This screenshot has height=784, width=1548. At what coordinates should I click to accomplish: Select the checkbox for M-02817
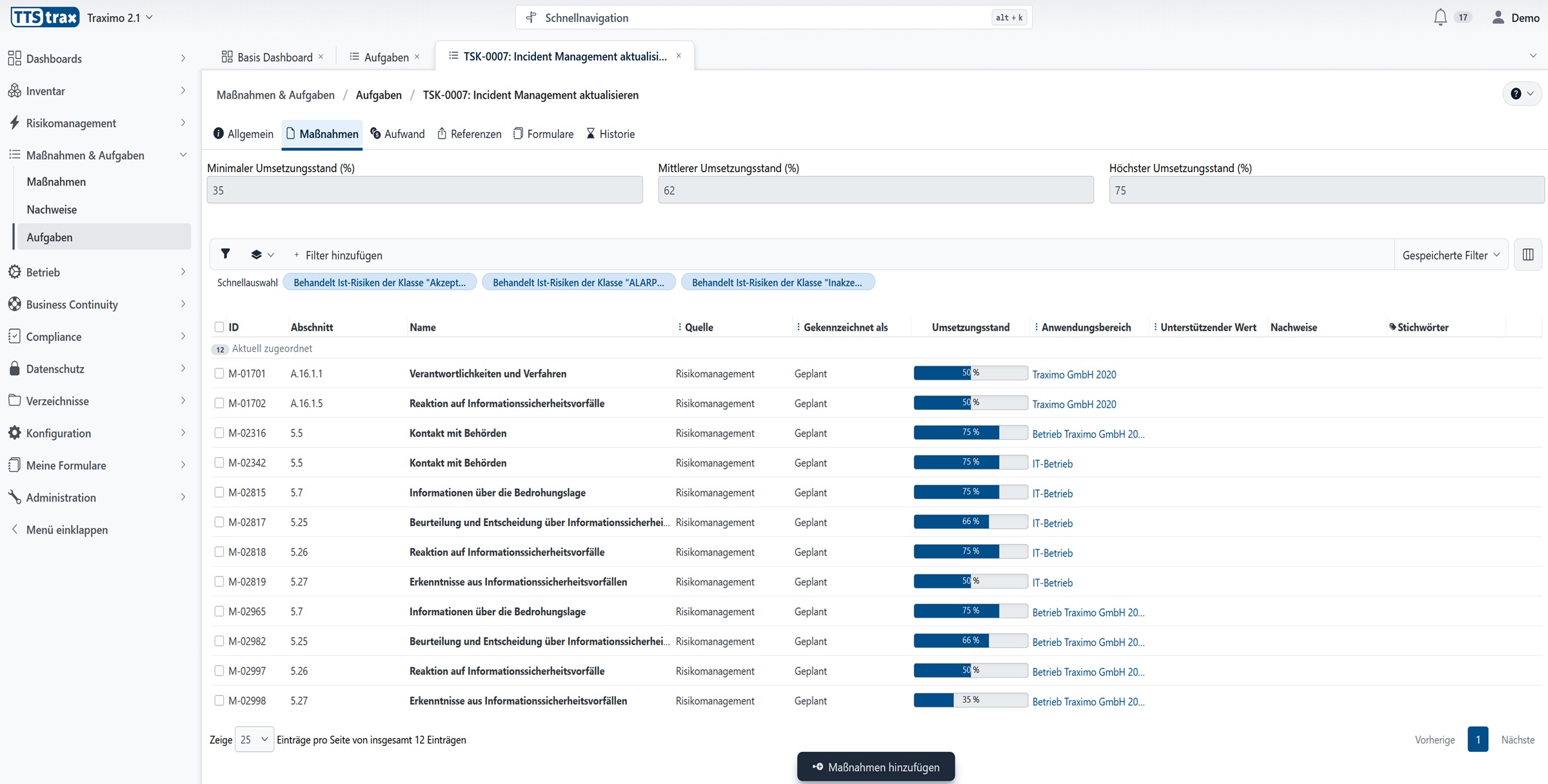pyautogui.click(x=219, y=522)
